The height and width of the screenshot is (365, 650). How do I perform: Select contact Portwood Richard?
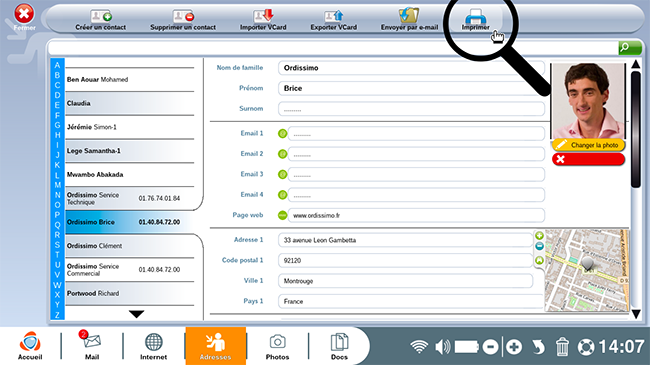[x=130, y=293]
